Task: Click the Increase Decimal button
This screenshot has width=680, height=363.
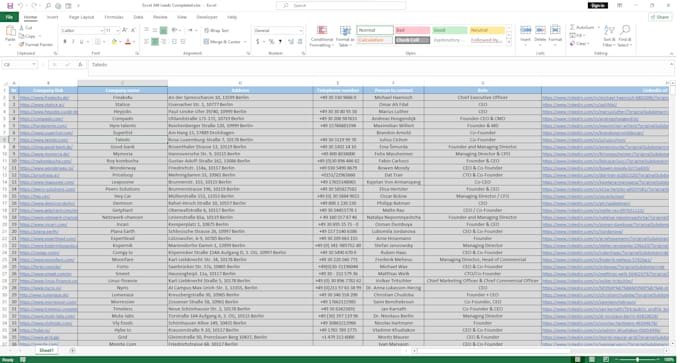Action: point(291,42)
